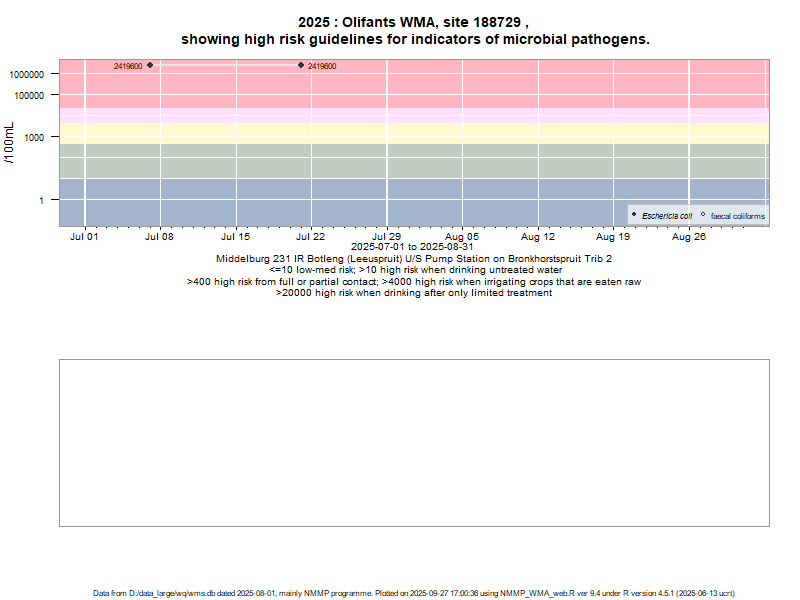800x600 pixels.
Task: Click the date range 2025-07-01 to 2025-08-31 text
Action: click(413, 246)
